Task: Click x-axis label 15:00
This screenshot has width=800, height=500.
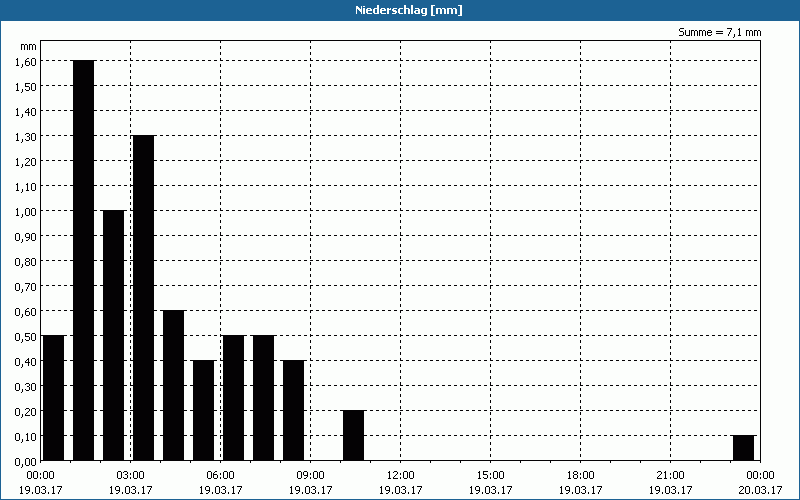Action: click(x=491, y=475)
